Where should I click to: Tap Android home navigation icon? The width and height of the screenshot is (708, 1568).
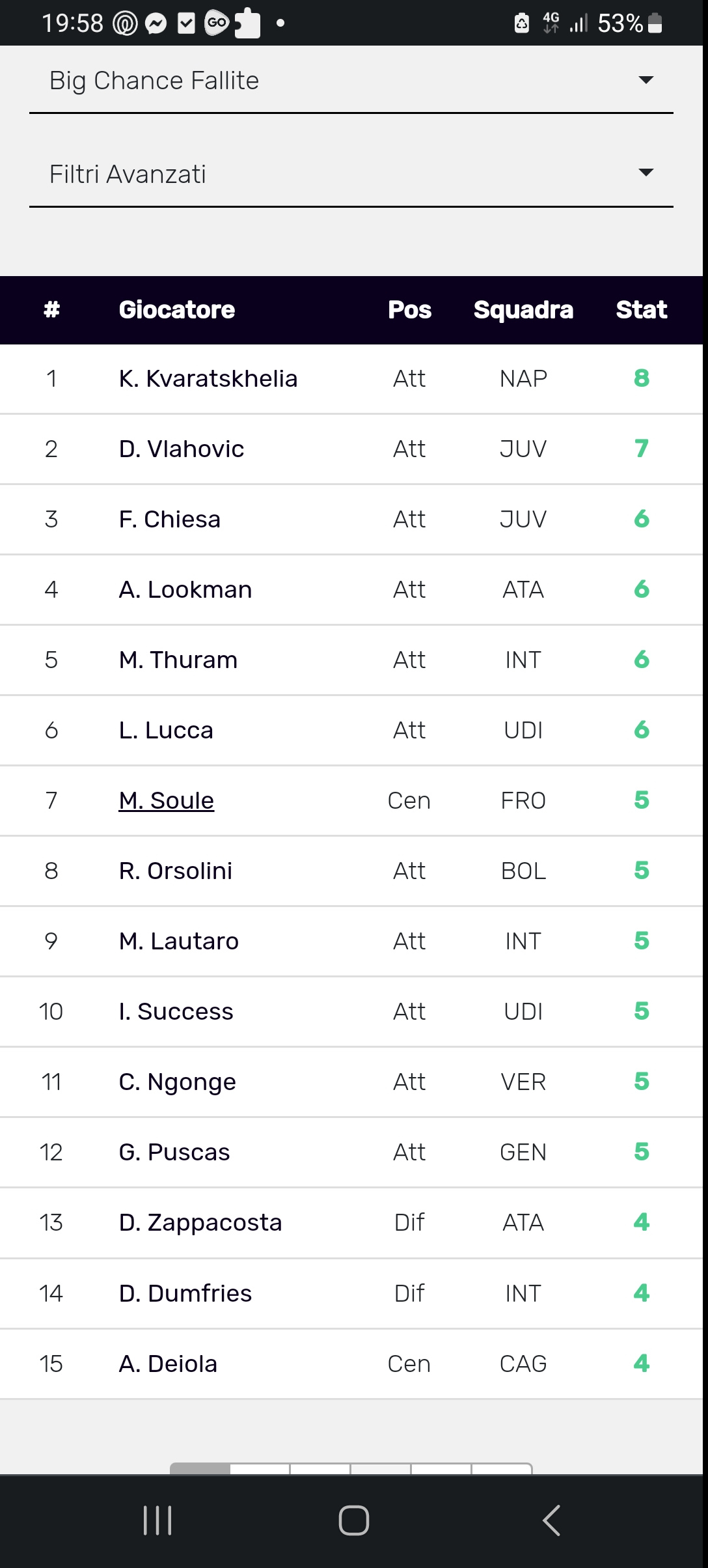point(354,1521)
